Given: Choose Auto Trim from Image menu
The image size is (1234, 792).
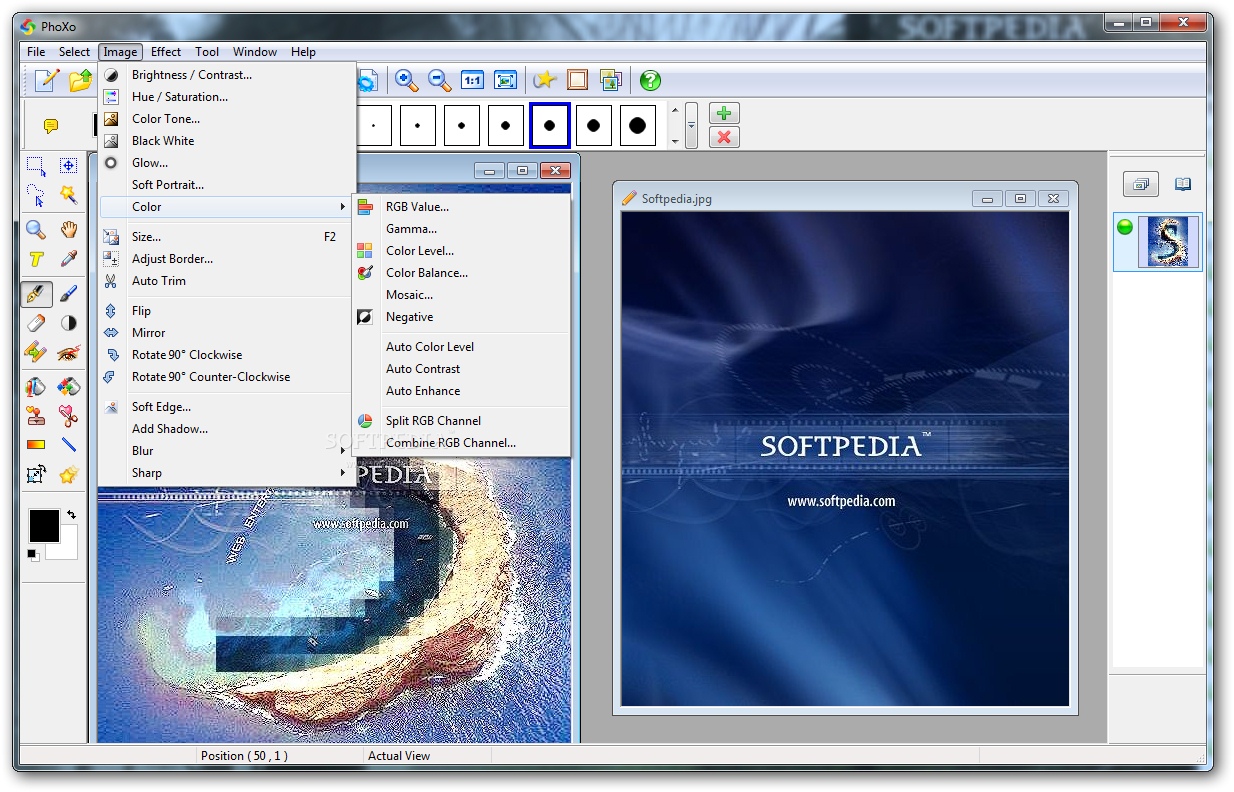Looking at the screenshot, I should tap(226, 281).
